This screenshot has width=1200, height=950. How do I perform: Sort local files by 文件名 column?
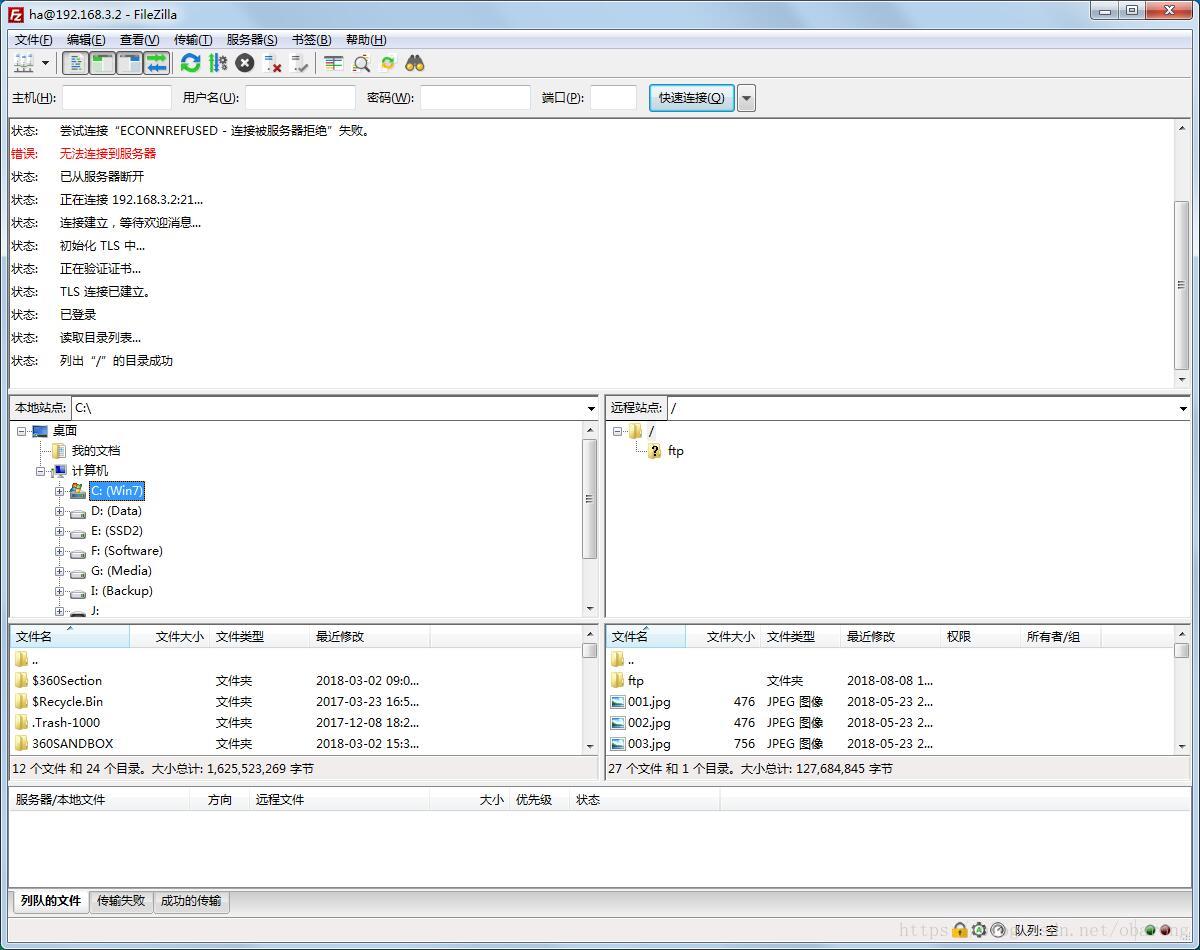[x=70, y=636]
